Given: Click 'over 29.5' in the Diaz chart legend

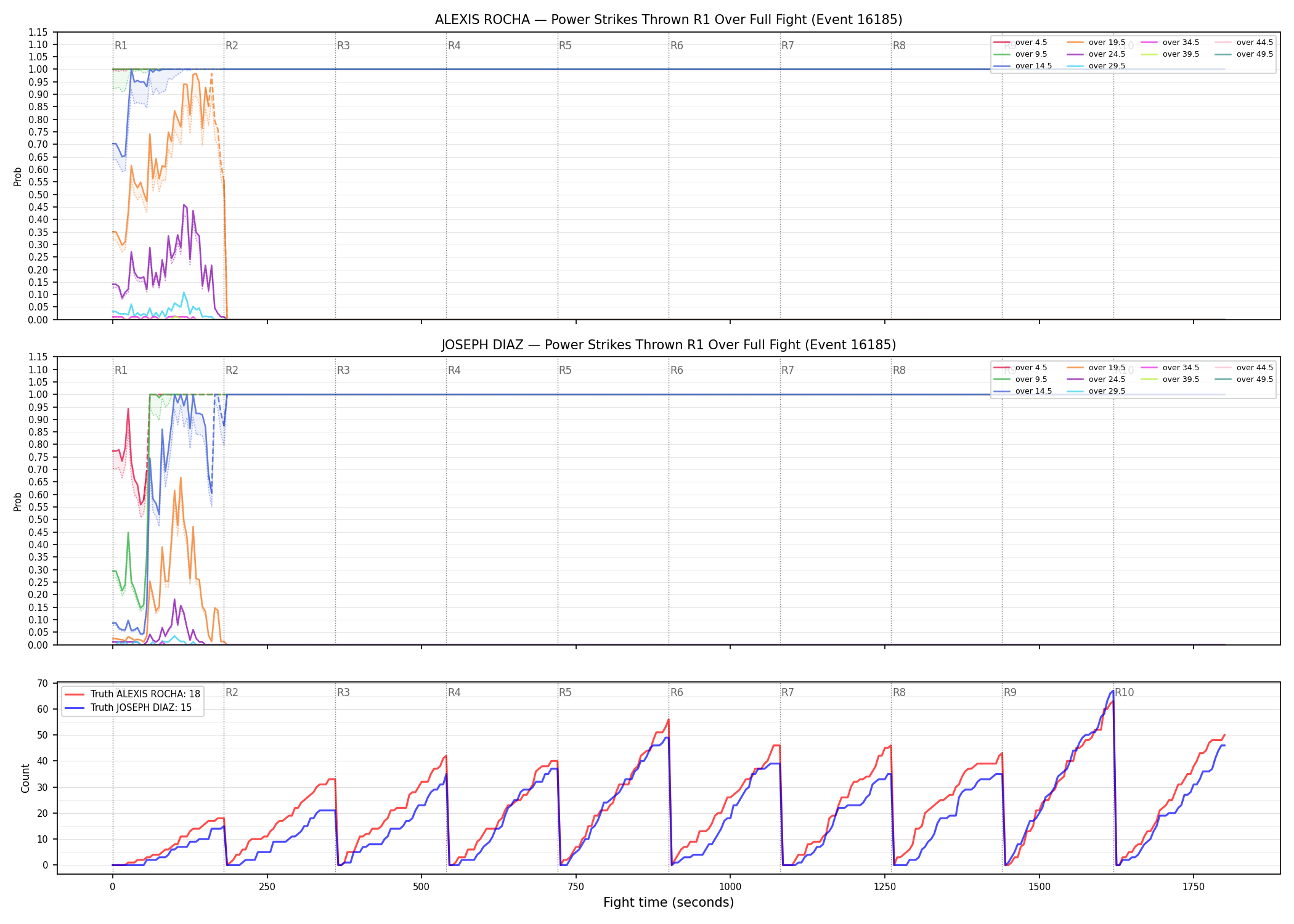Looking at the screenshot, I should tap(1107, 391).
